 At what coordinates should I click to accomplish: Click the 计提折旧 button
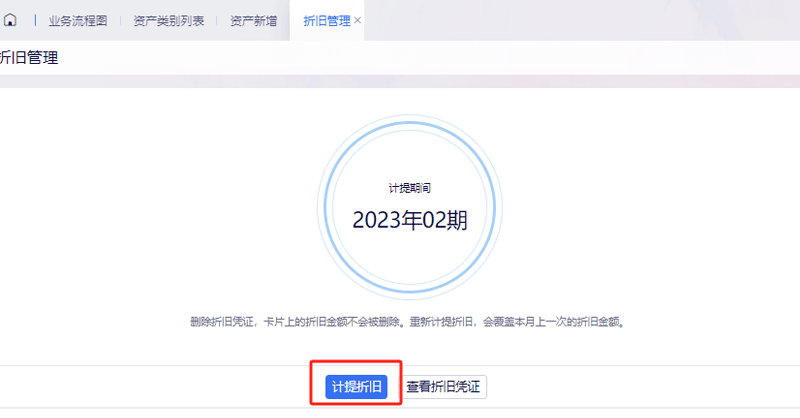tap(356, 386)
